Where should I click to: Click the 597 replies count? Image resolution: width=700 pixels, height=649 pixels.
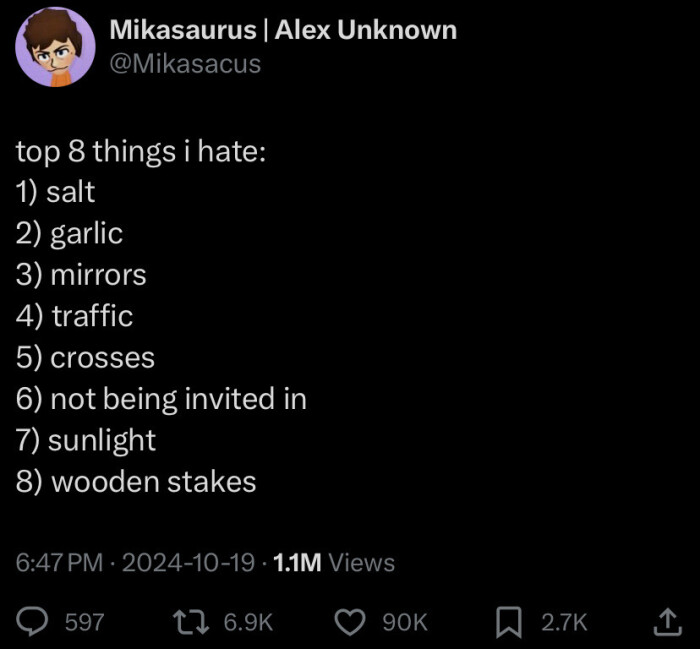point(84,622)
